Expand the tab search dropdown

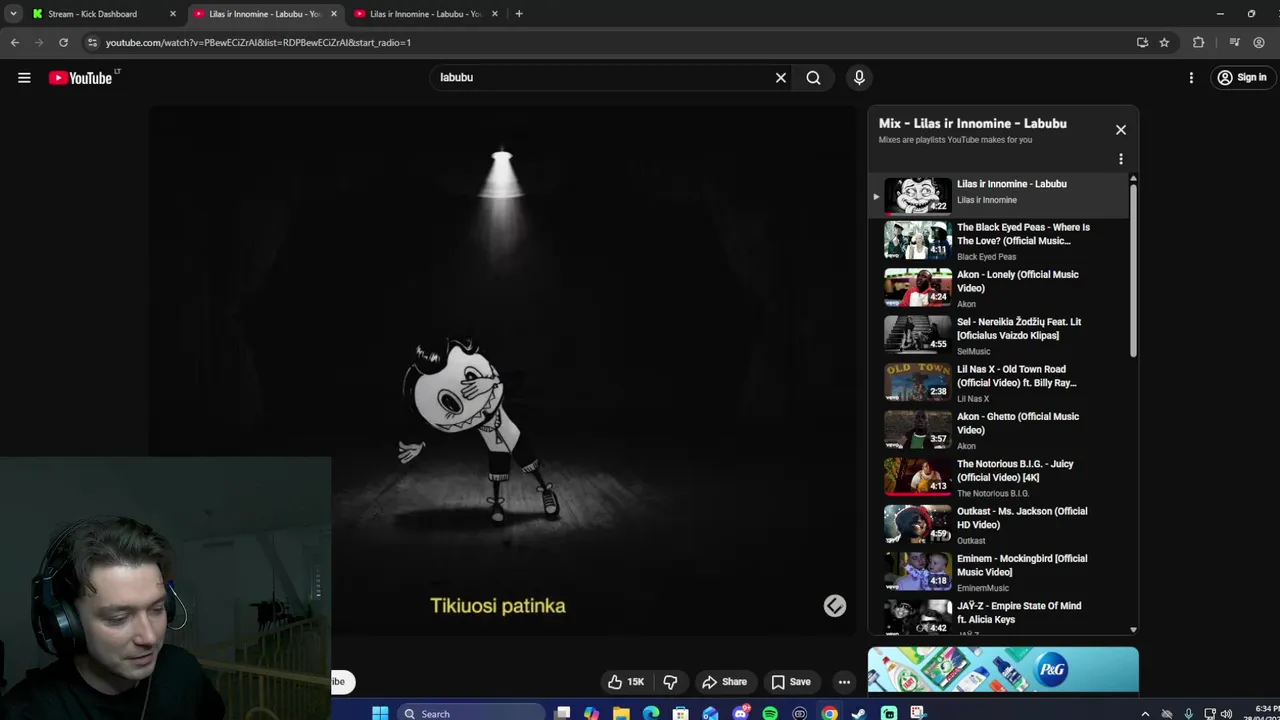point(13,14)
